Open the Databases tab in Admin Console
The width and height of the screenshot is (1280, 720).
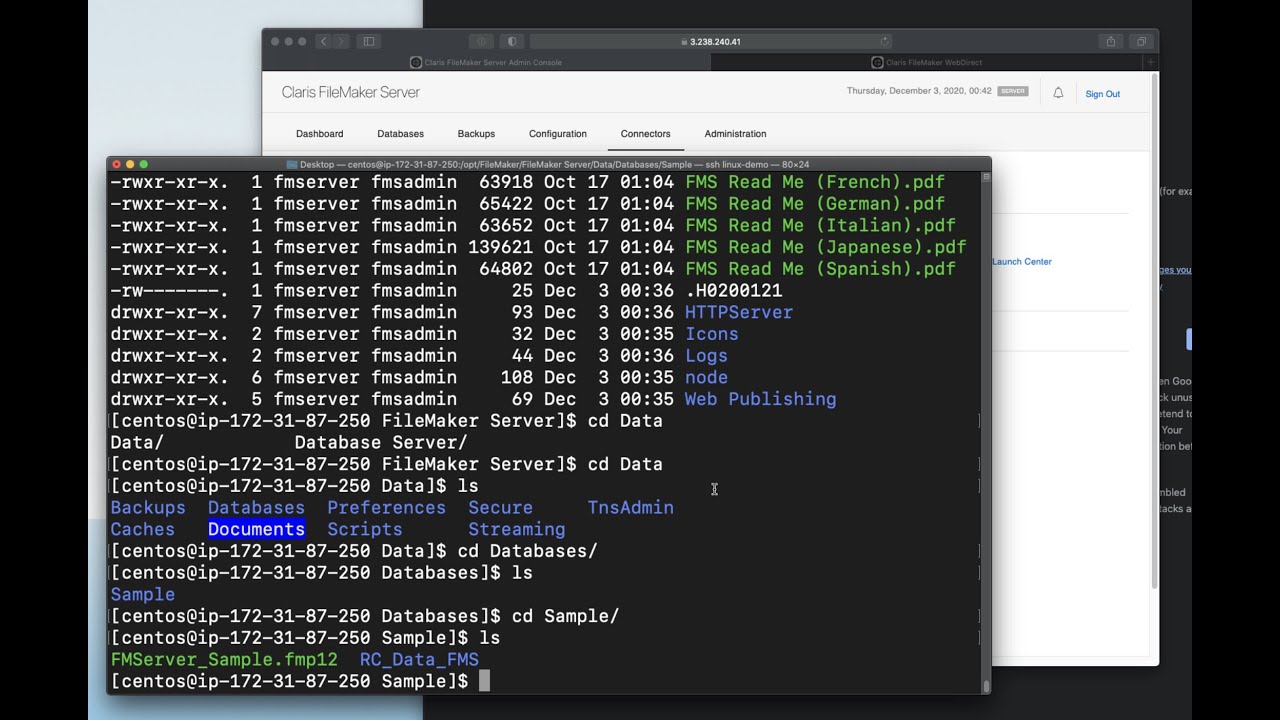tap(400, 134)
